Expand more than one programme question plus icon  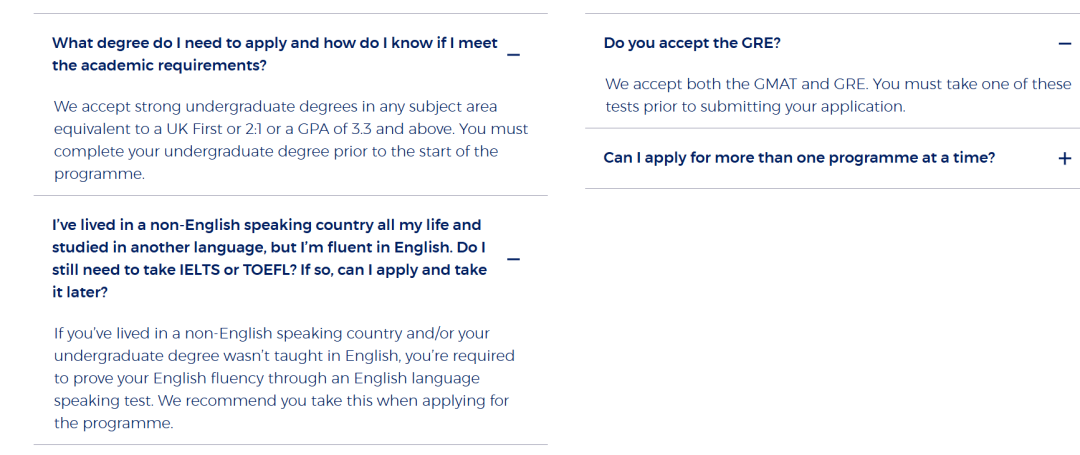coord(1064,158)
